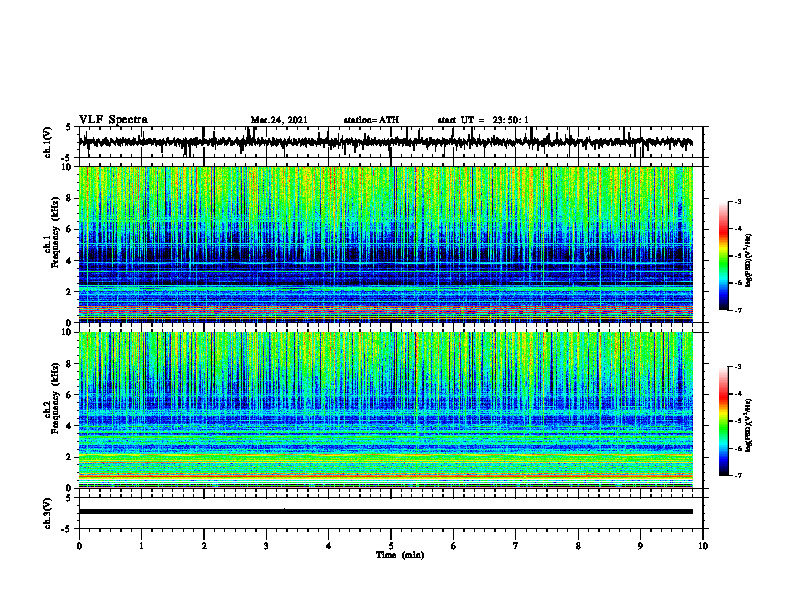The height and width of the screenshot is (612, 792).
Task: Click time axis tick label '1'
Action: 141,546
